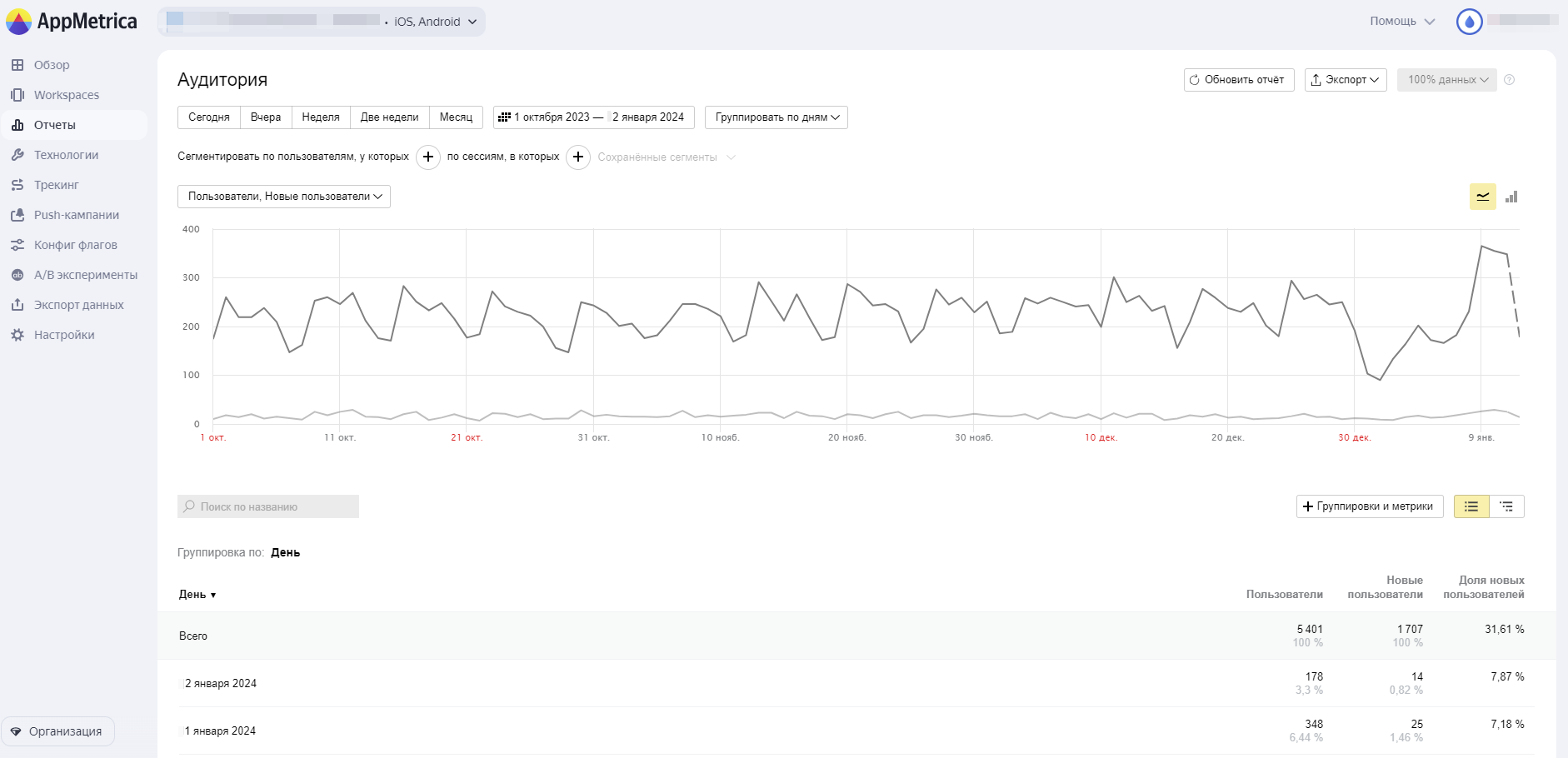Open A/B эксперименты icon

point(17,275)
